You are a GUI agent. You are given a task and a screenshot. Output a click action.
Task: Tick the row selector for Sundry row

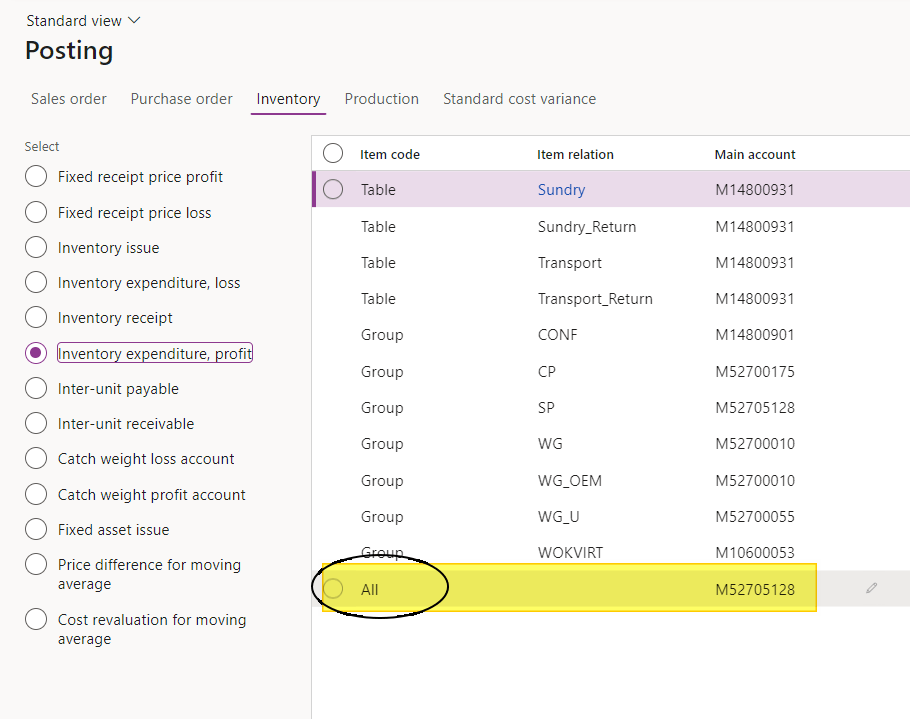(333, 189)
